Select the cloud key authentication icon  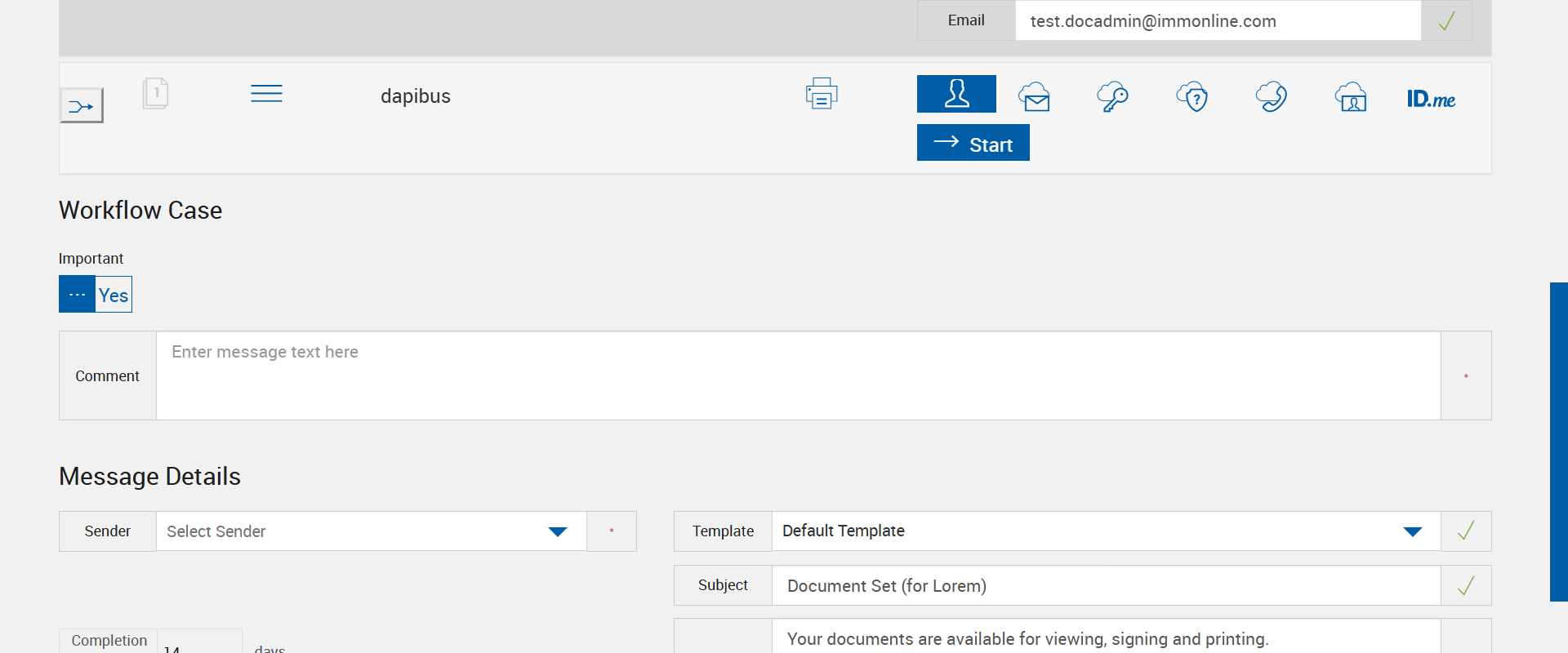point(1112,97)
